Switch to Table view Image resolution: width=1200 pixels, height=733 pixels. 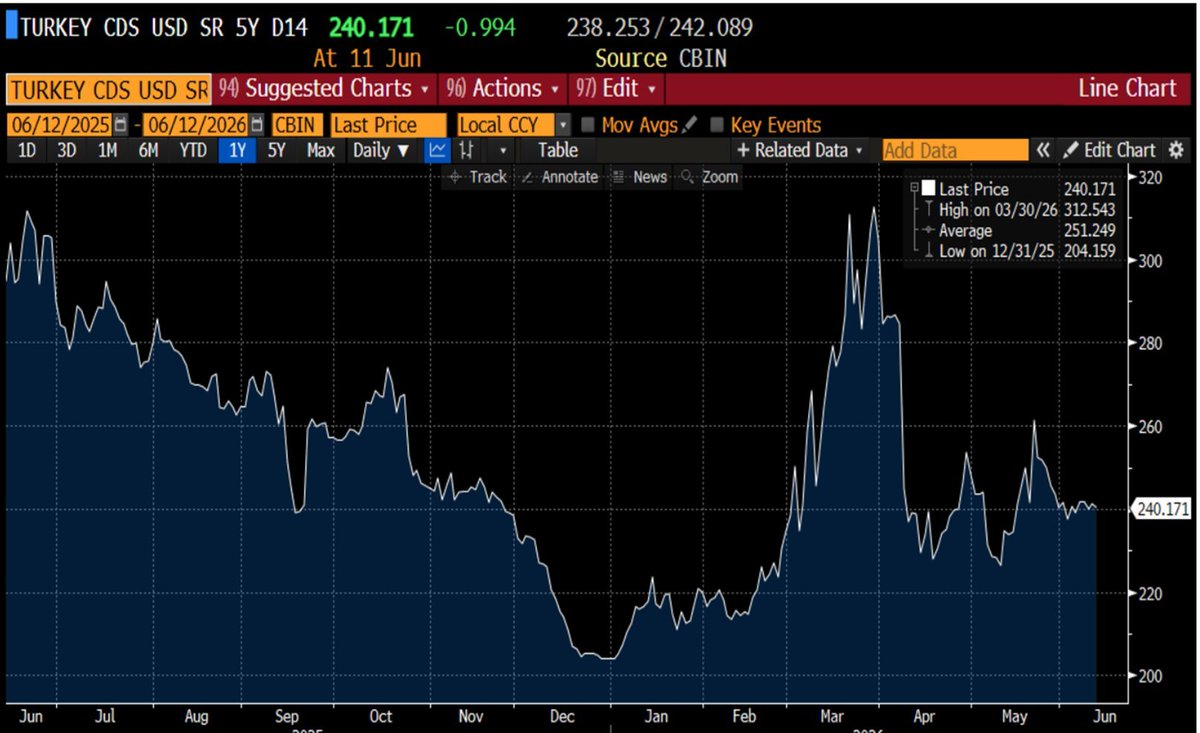(x=558, y=150)
